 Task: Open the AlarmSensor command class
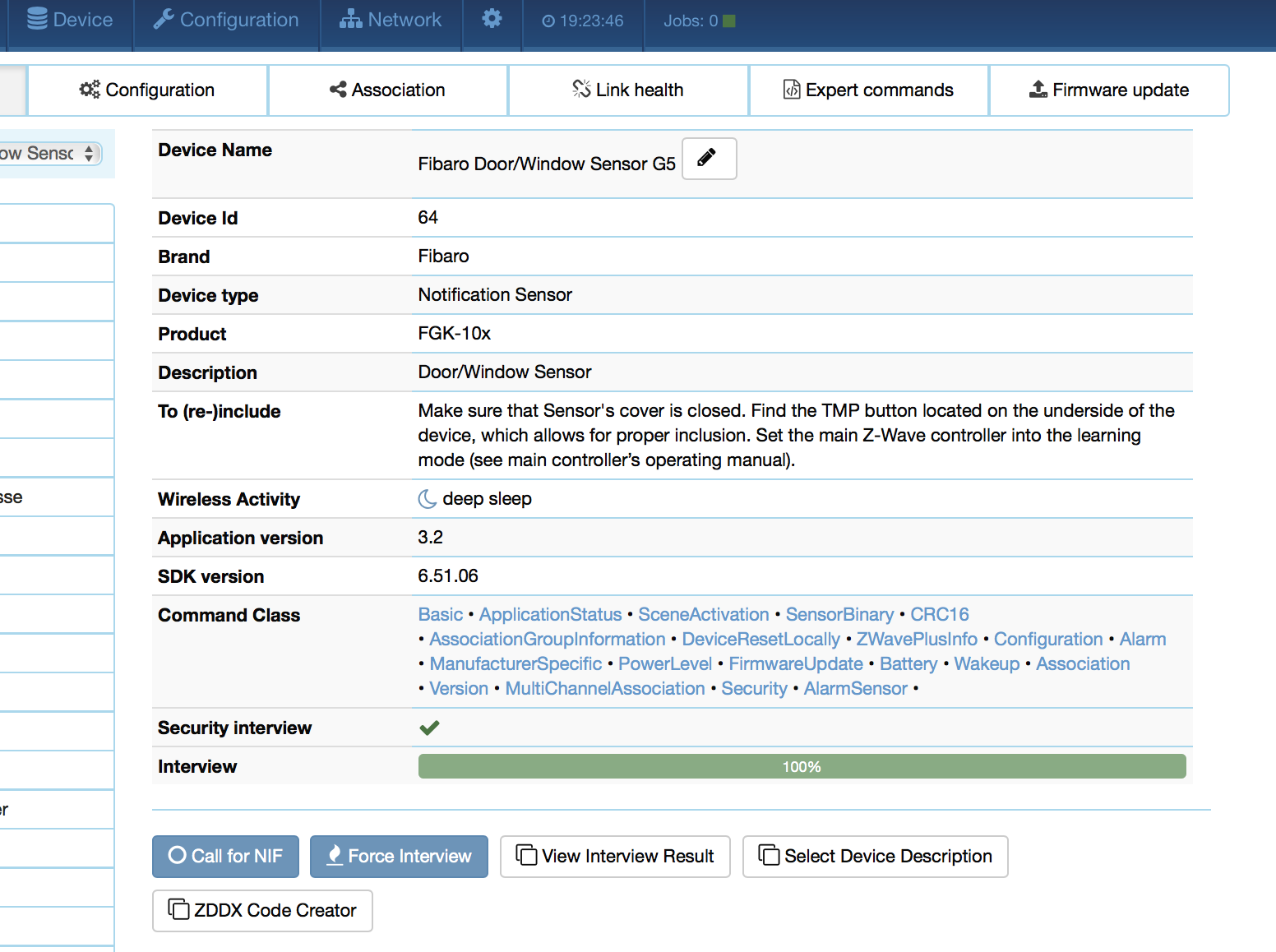pyautogui.click(x=856, y=689)
